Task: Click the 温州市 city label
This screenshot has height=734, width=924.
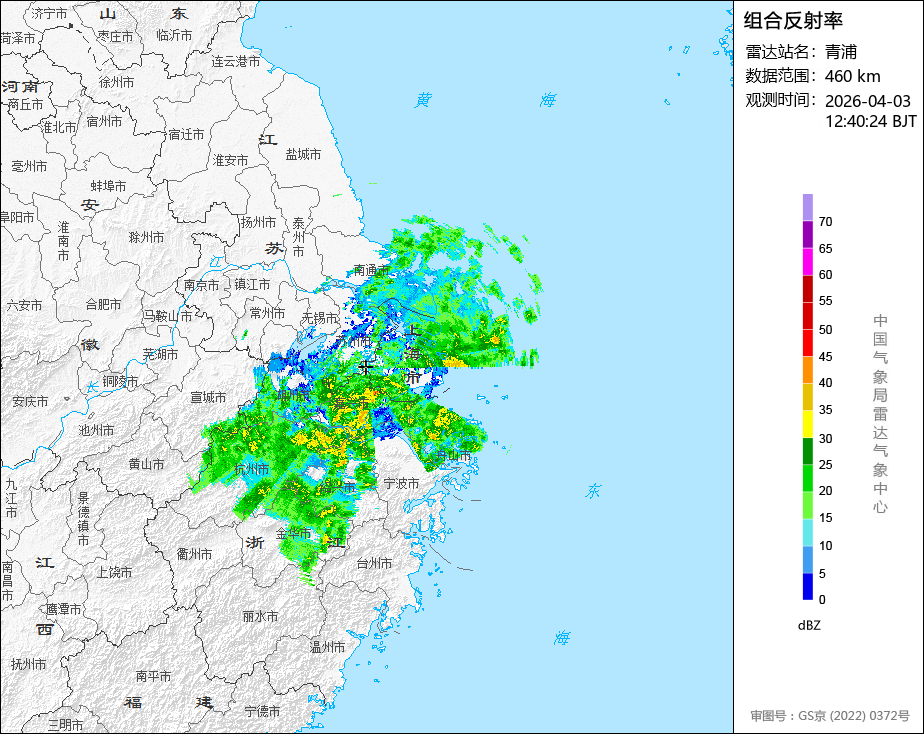Action: (328, 647)
